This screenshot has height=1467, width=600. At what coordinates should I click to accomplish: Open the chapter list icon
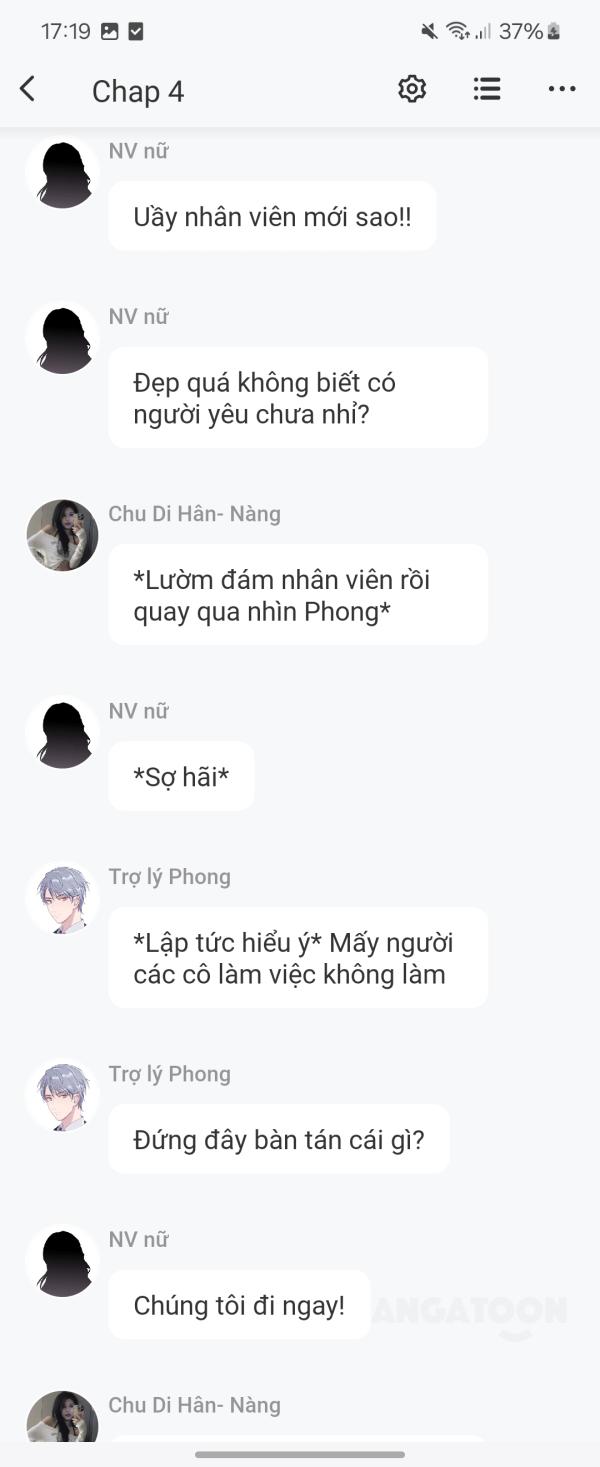click(x=487, y=90)
